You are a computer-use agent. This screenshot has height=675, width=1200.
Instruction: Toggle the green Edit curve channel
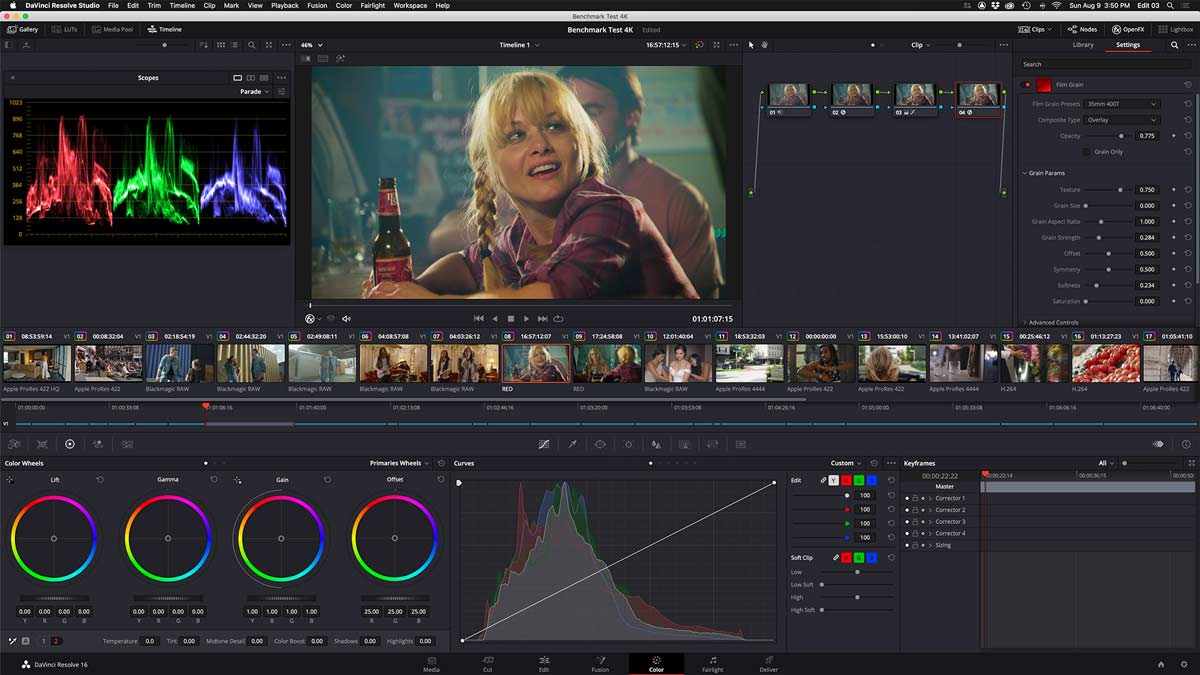tap(859, 480)
